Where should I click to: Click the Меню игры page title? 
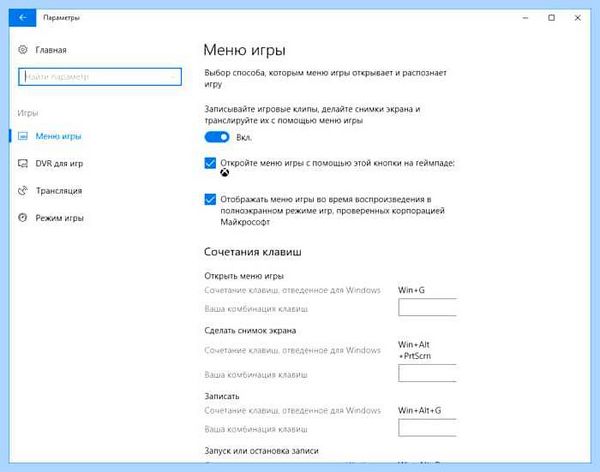click(x=244, y=50)
